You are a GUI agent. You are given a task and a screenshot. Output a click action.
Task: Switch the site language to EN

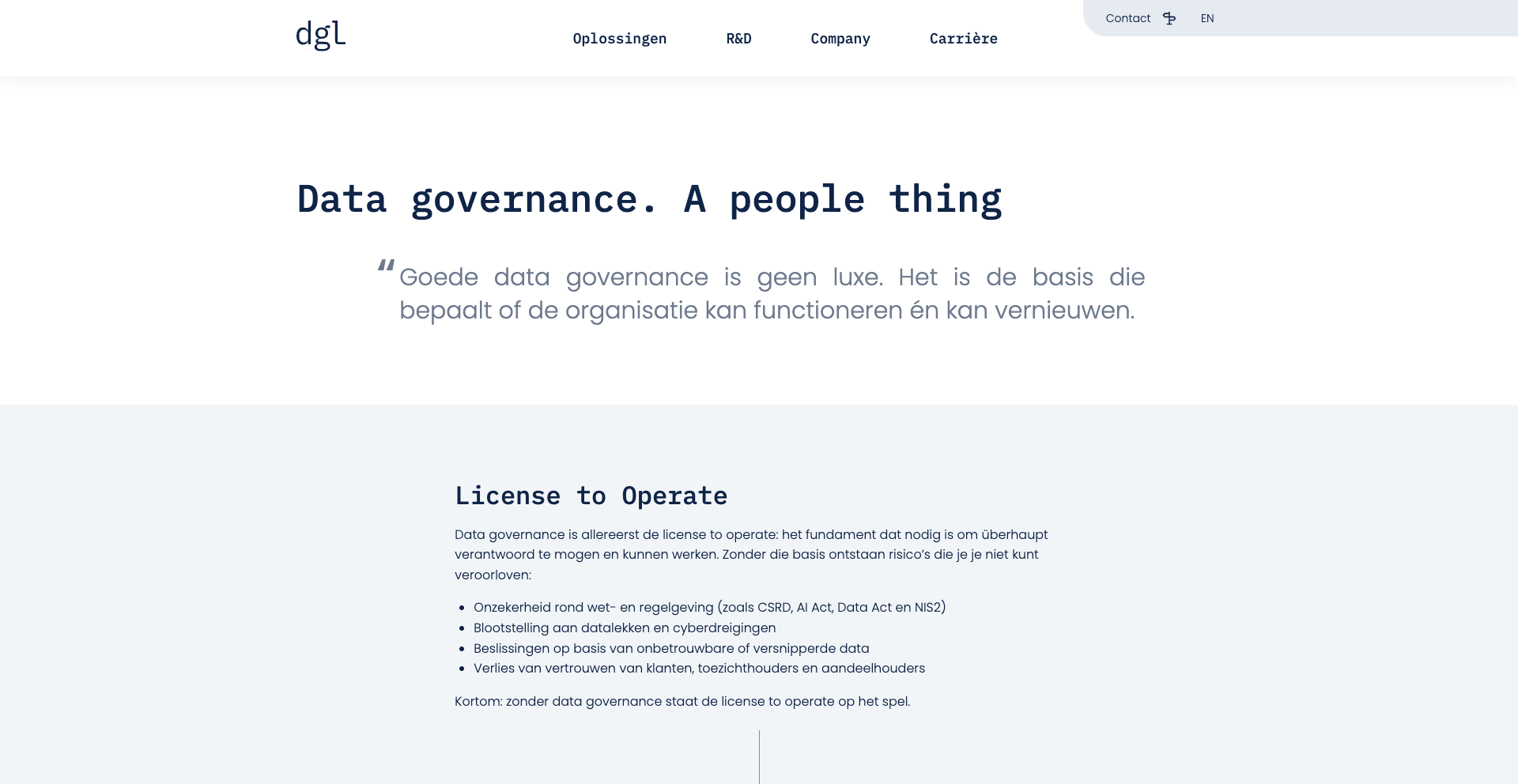pos(1207,17)
